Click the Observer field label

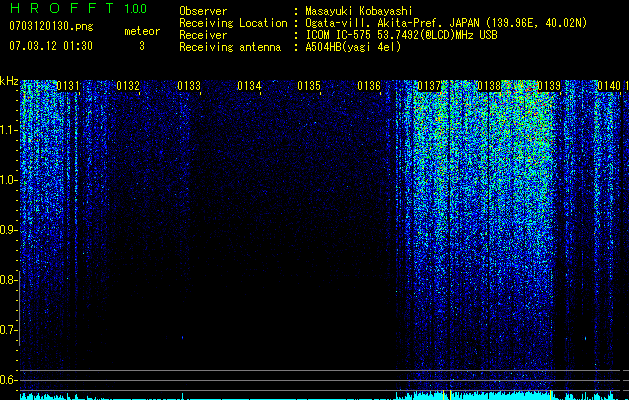coord(203,11)
